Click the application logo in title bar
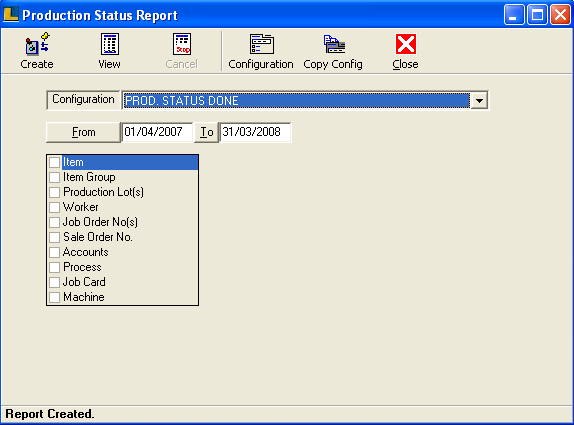The height and width of the screenshot is (425, 574). pyautogui.click(x=11, y=15)
